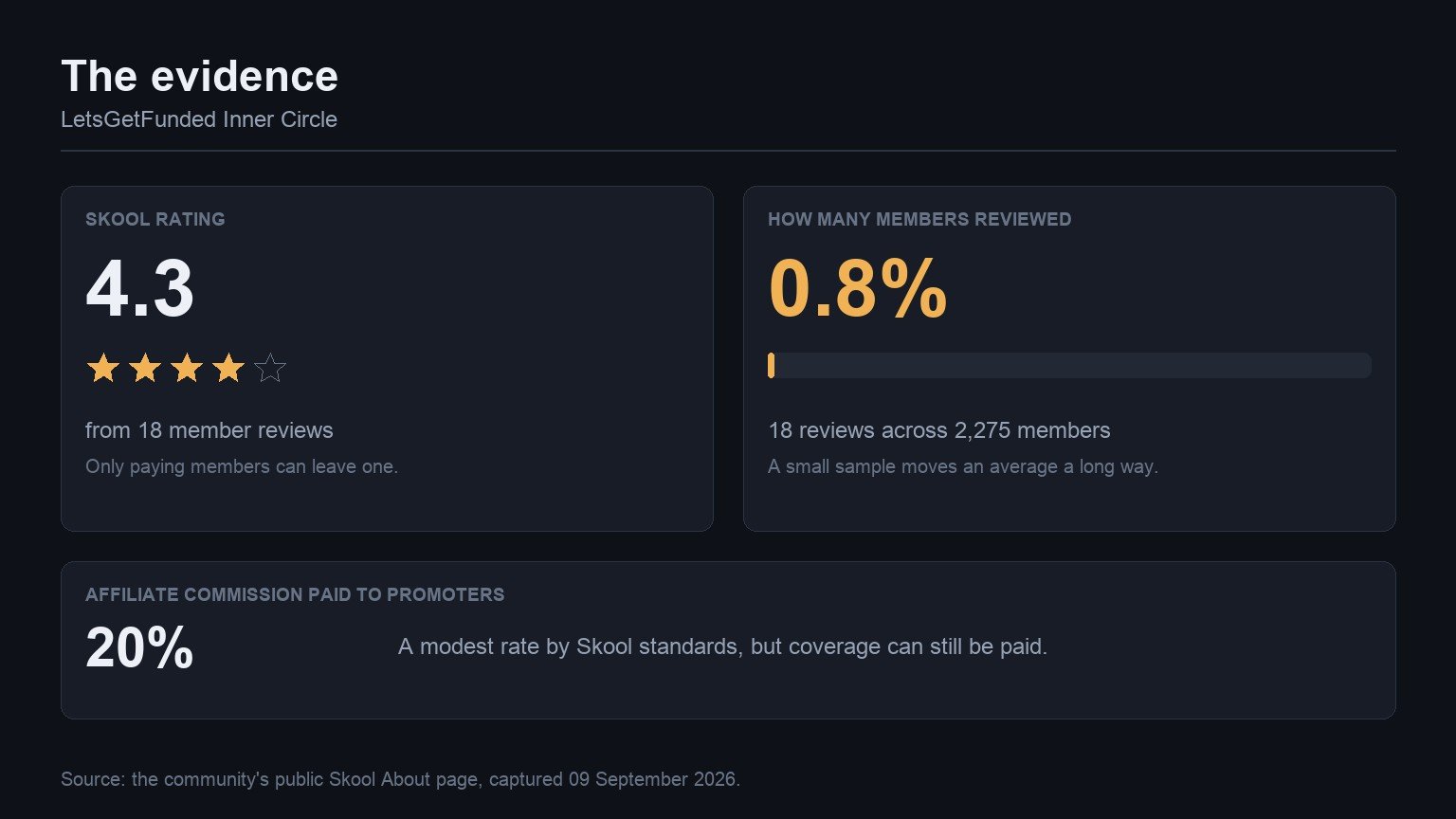Screen dimensions: 1456x819
Task: Click '18 reviews across 2,275 members' text
Action: (x=939, y=430)
